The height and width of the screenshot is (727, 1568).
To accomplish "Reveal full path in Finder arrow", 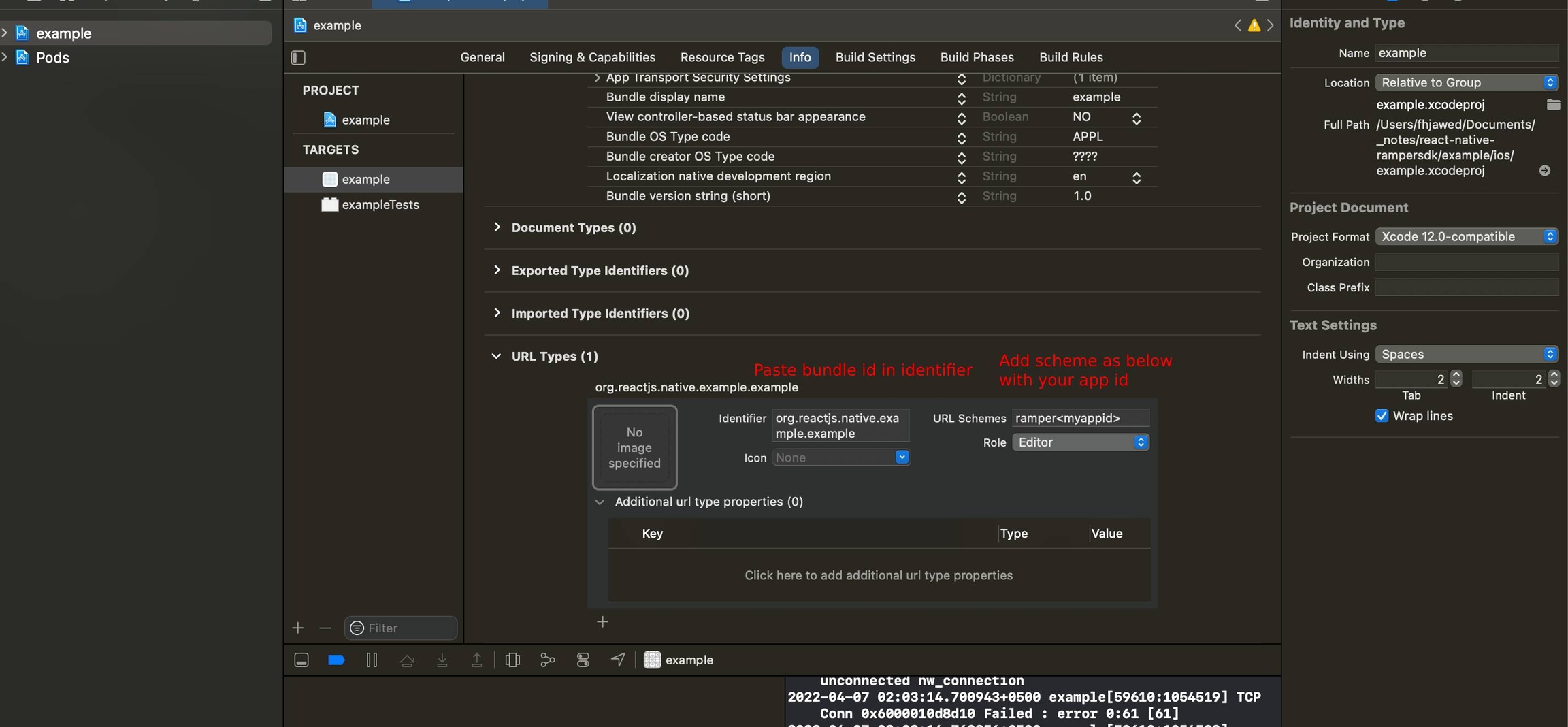I will pyautogui.click(x=1545, y=170).
